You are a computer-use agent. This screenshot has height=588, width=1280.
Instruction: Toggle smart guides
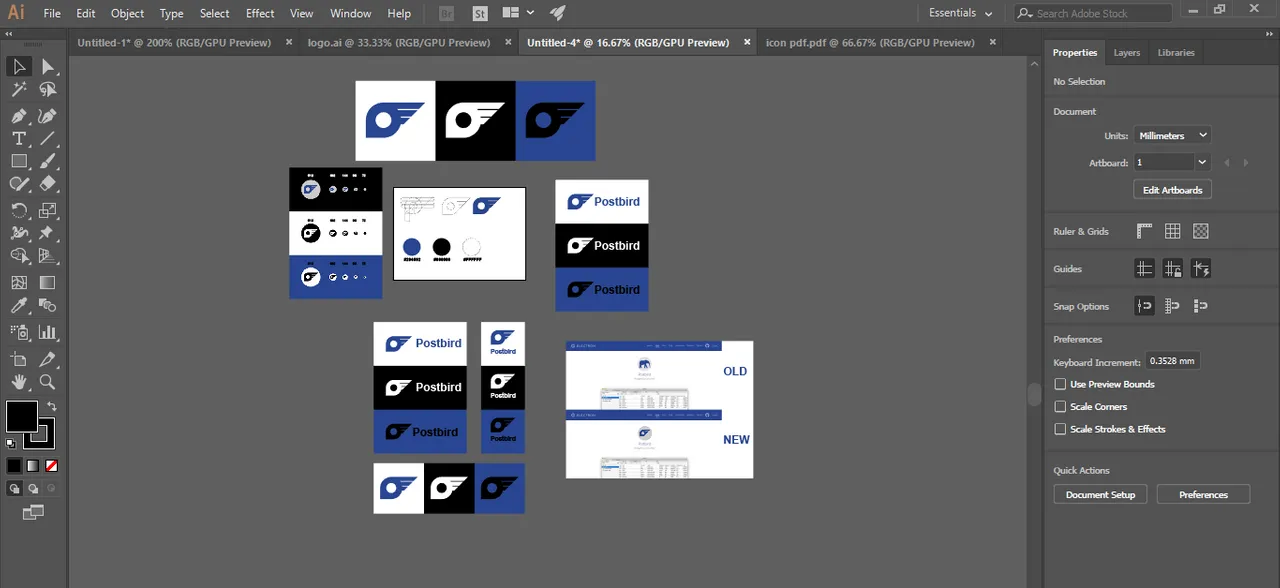[x=1201, y=268]
